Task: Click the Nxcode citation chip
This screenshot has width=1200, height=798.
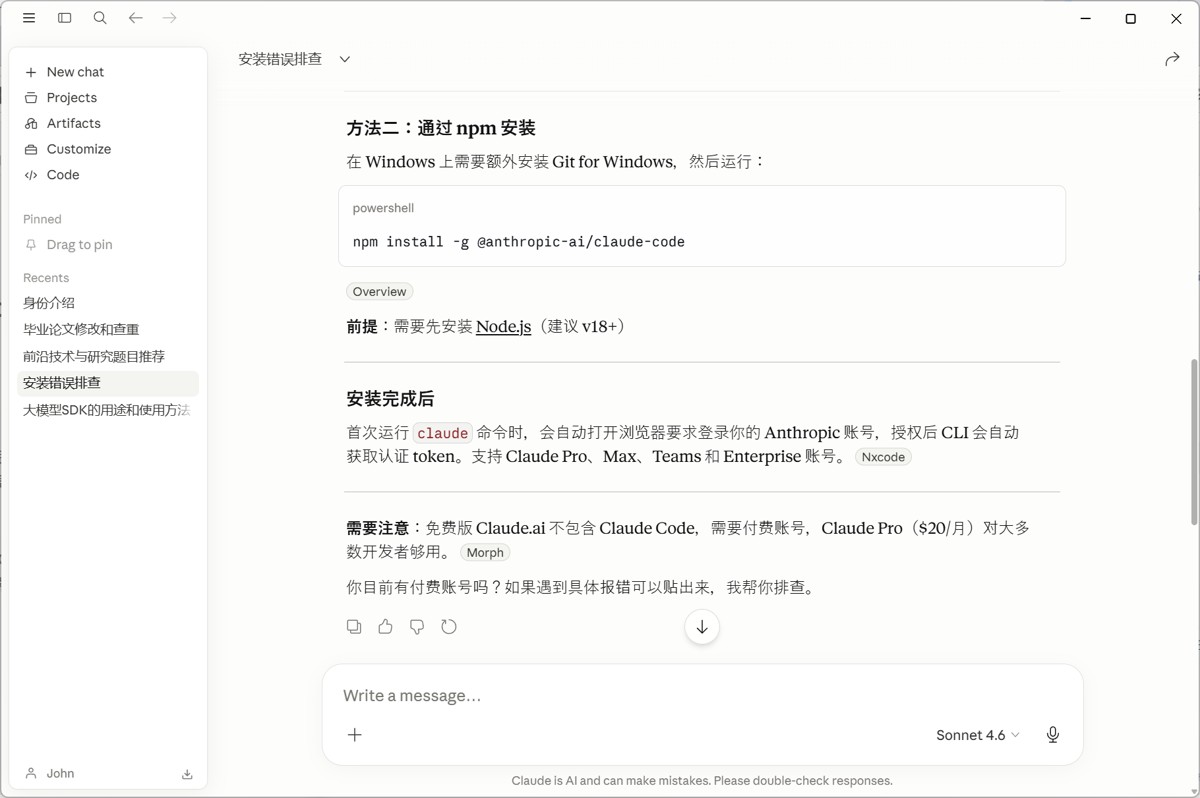Action: [x=883, y=457]
